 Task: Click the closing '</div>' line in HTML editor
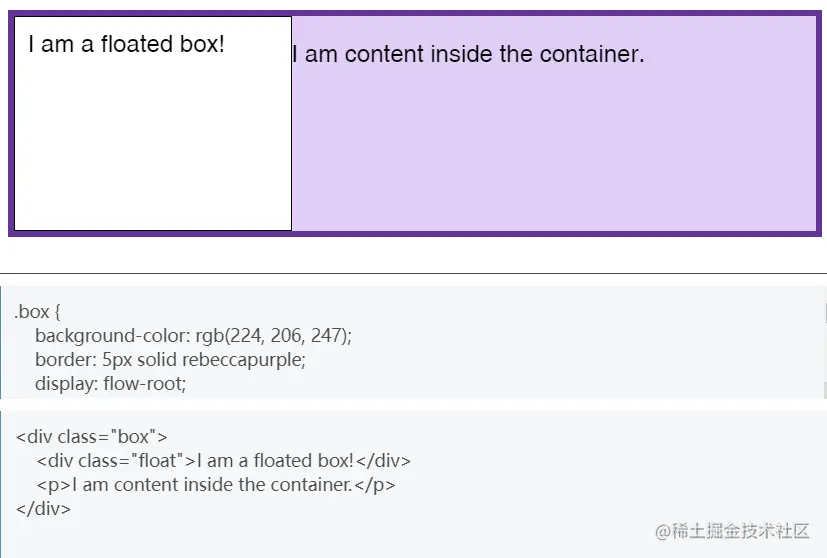click(x=43, y=509)
